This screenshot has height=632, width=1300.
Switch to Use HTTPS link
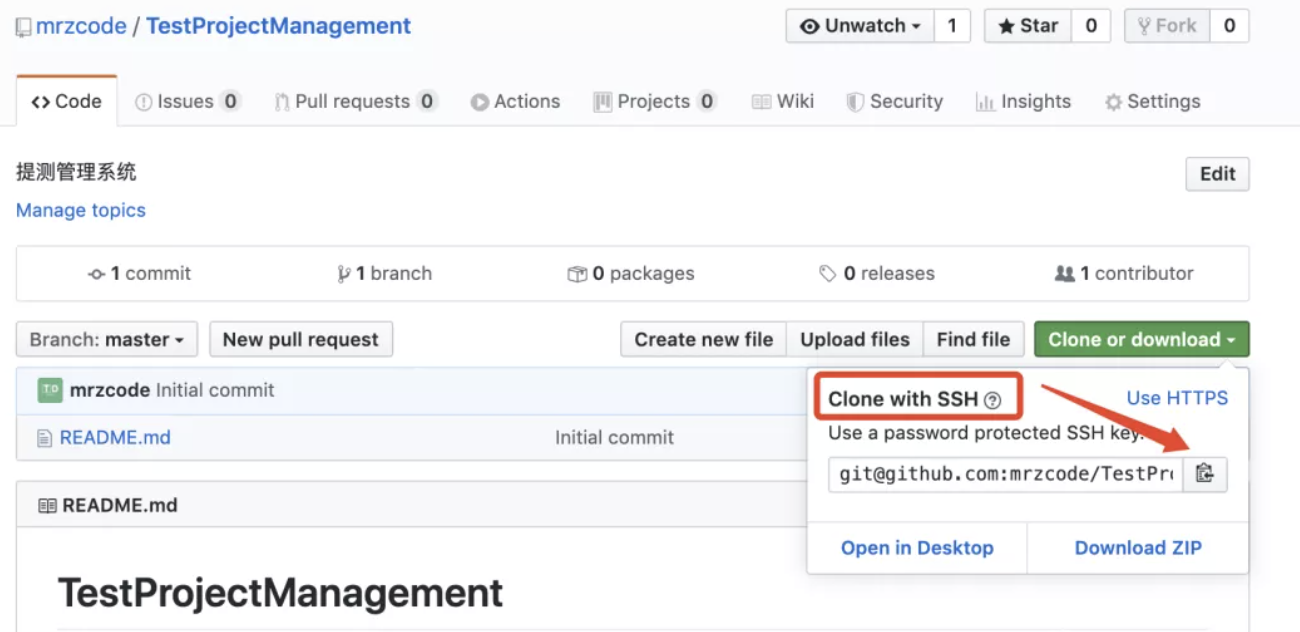tap(1177, 398)
